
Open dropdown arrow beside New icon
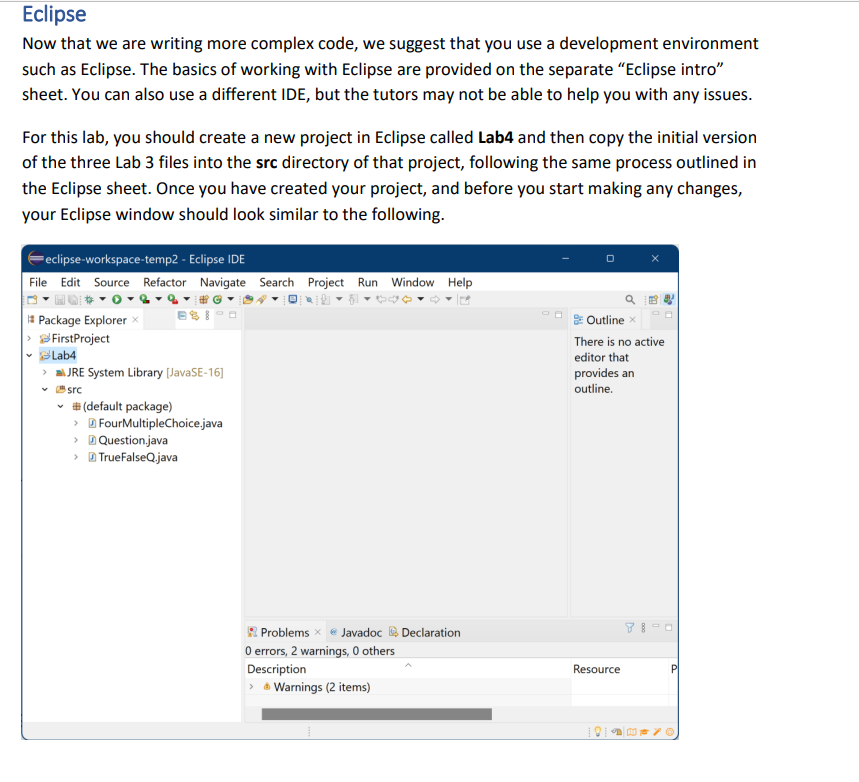[46, 299]
